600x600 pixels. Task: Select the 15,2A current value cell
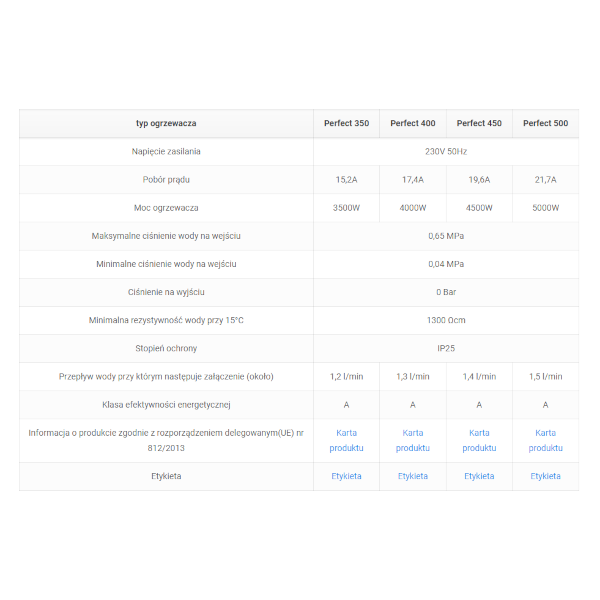point(346,180)
